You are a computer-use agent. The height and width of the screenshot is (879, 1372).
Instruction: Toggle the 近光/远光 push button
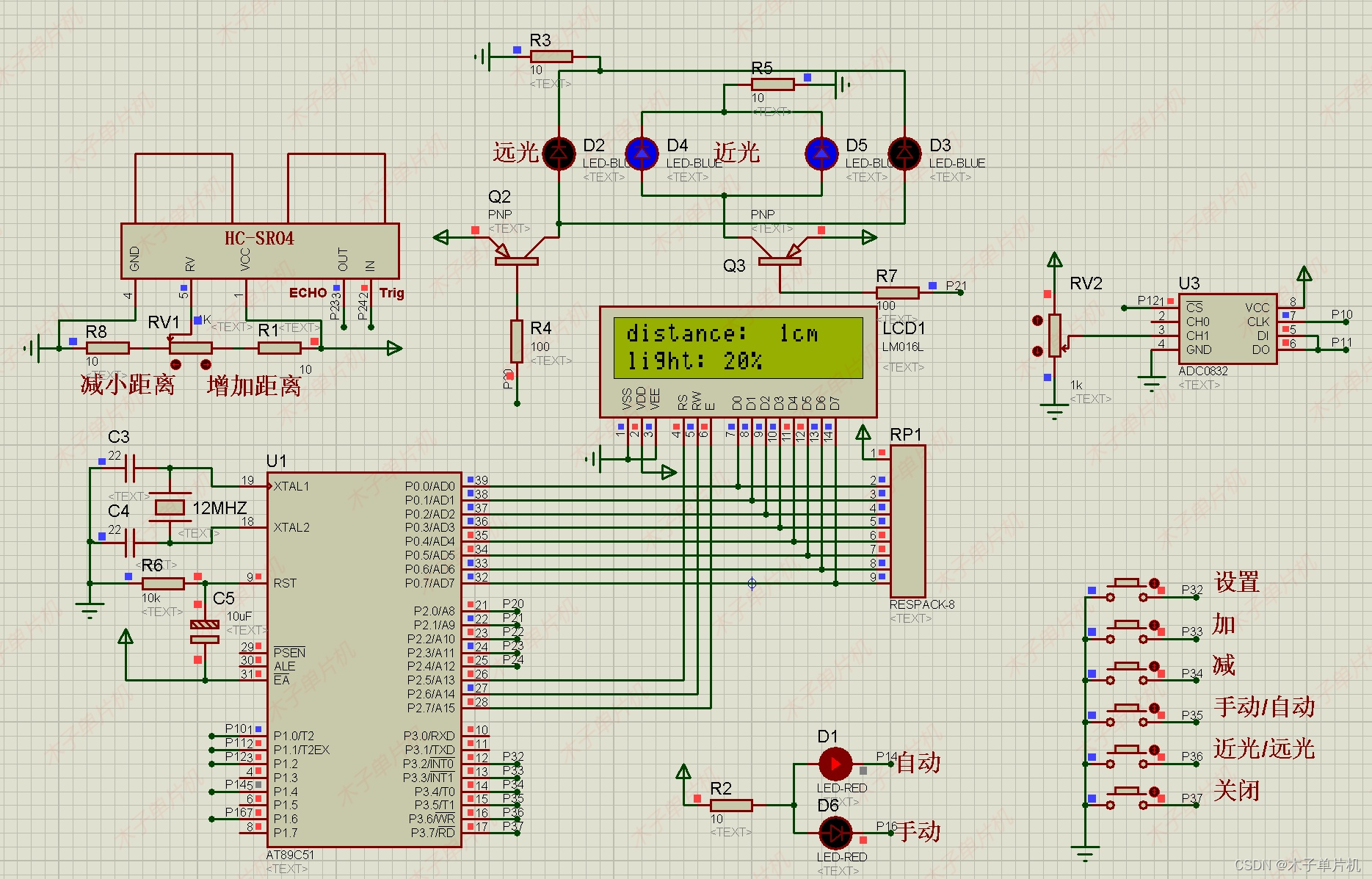1127,756
